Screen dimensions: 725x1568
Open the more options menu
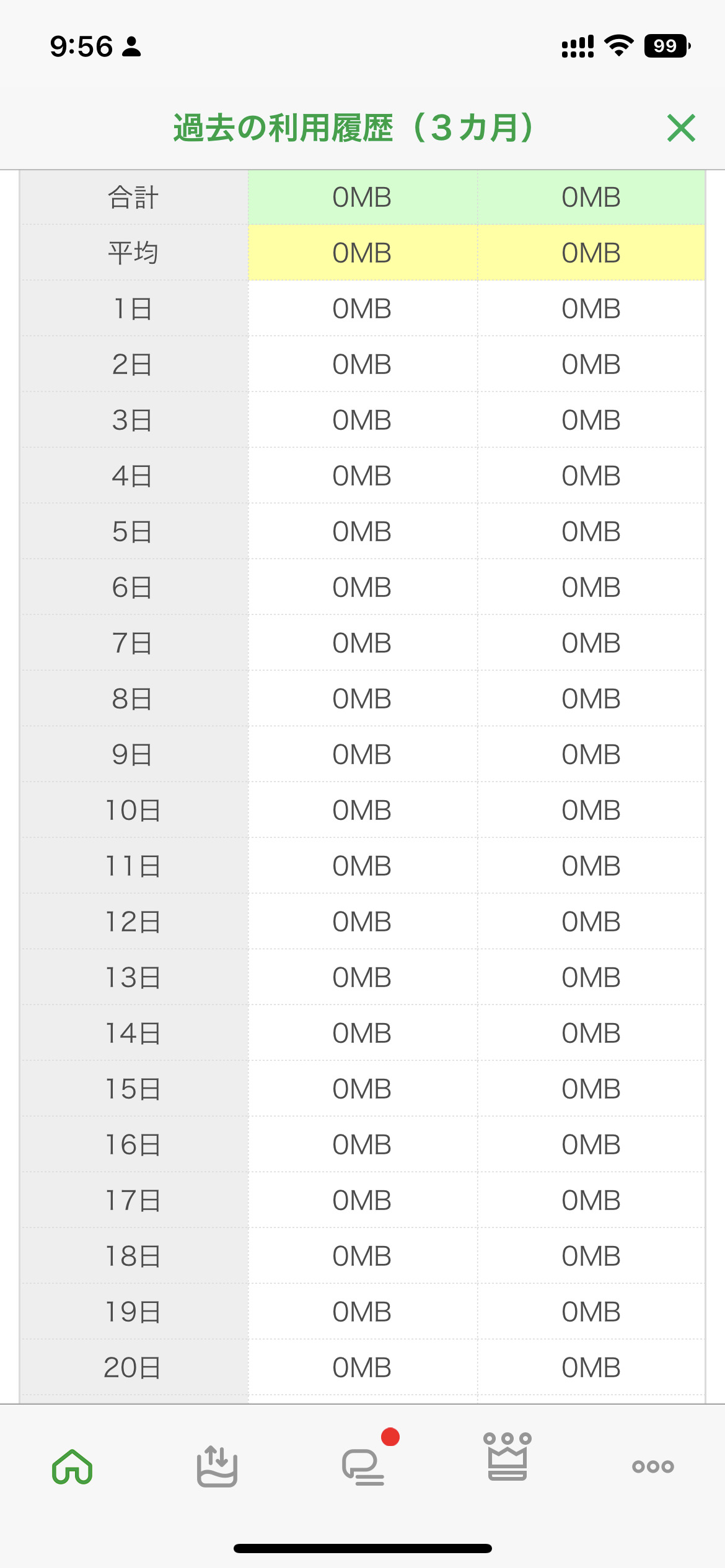[x=652, y=1466]
